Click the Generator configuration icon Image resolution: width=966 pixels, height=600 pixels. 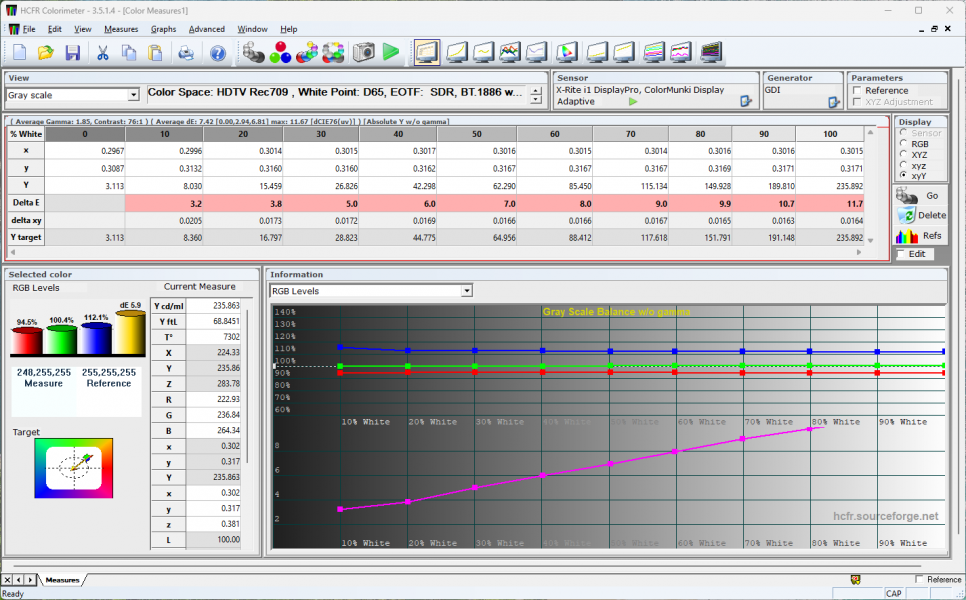(834, 102)
